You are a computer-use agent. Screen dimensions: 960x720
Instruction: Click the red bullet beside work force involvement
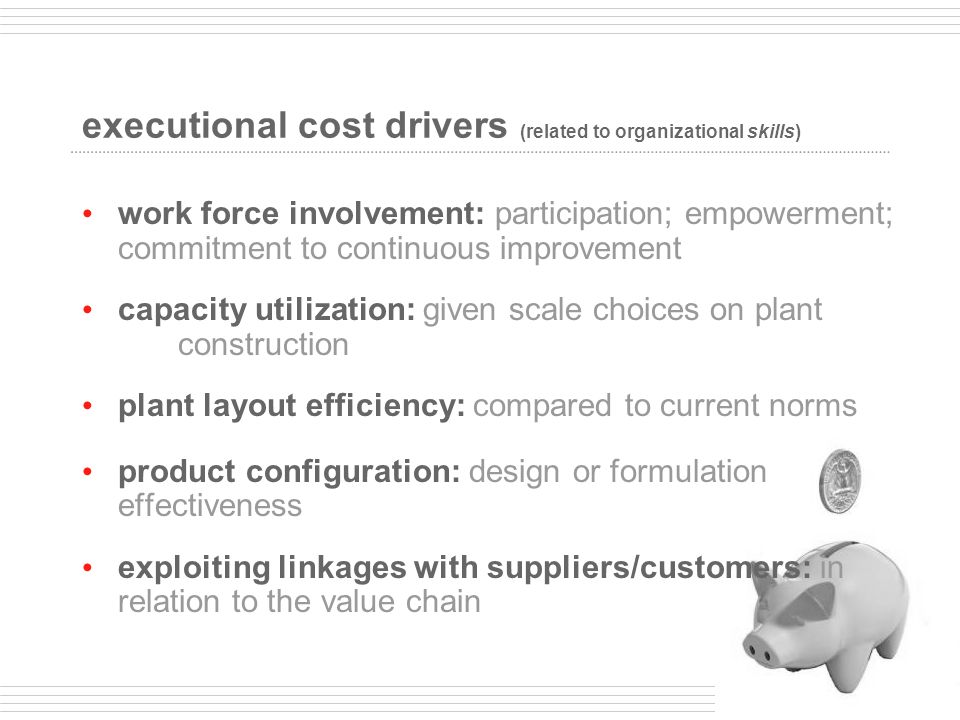point(88,214)
